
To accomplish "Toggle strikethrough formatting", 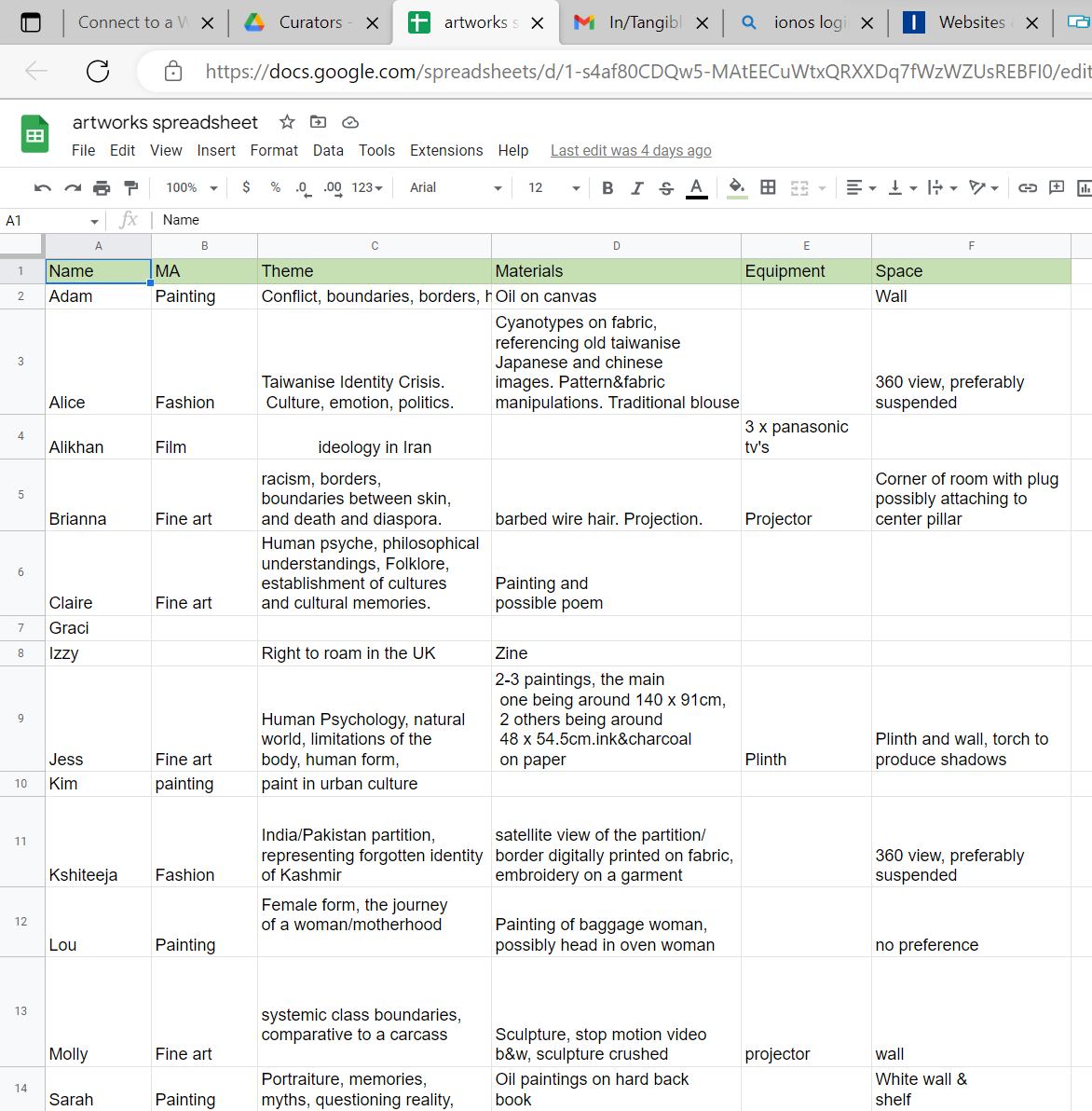I will (666, 187).
